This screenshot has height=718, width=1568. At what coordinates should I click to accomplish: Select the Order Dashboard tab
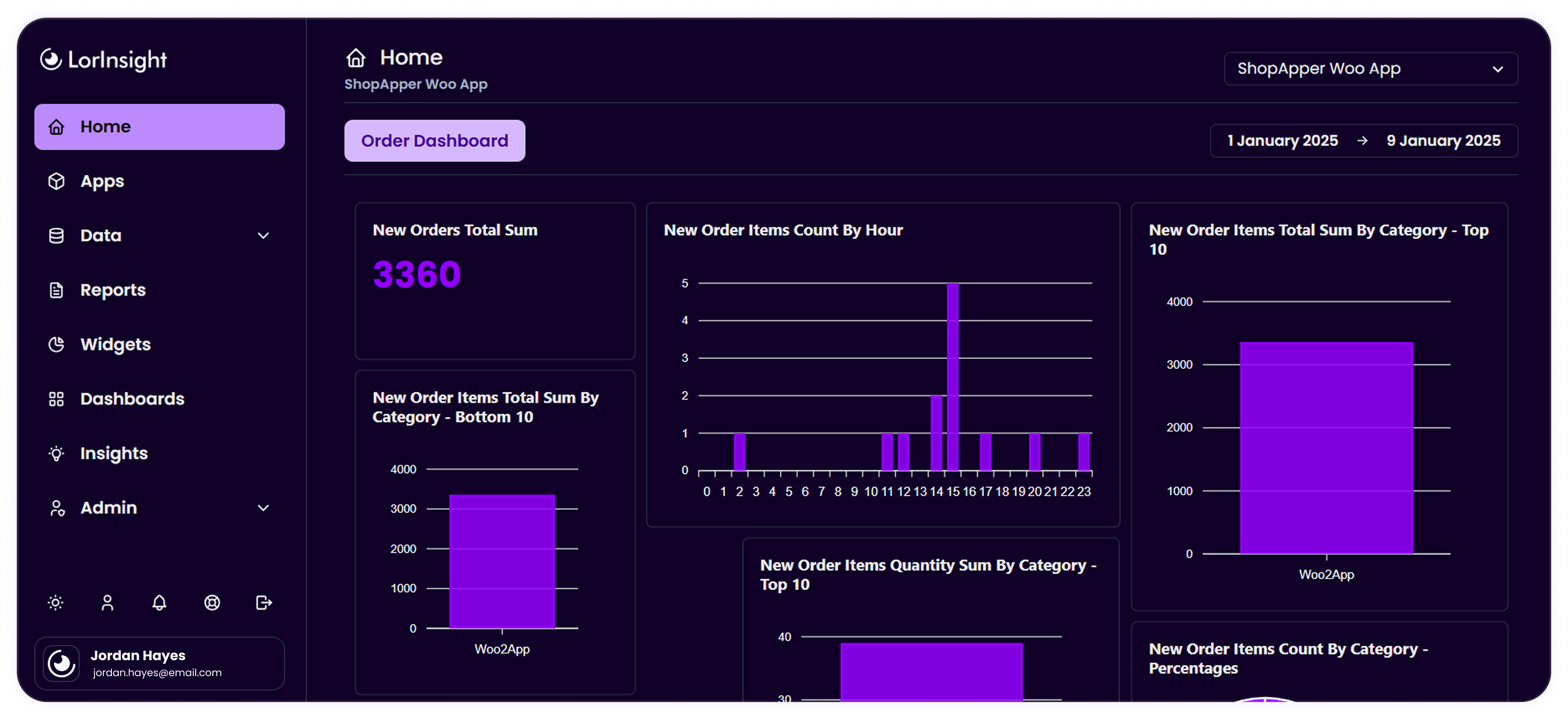(435, 141)
